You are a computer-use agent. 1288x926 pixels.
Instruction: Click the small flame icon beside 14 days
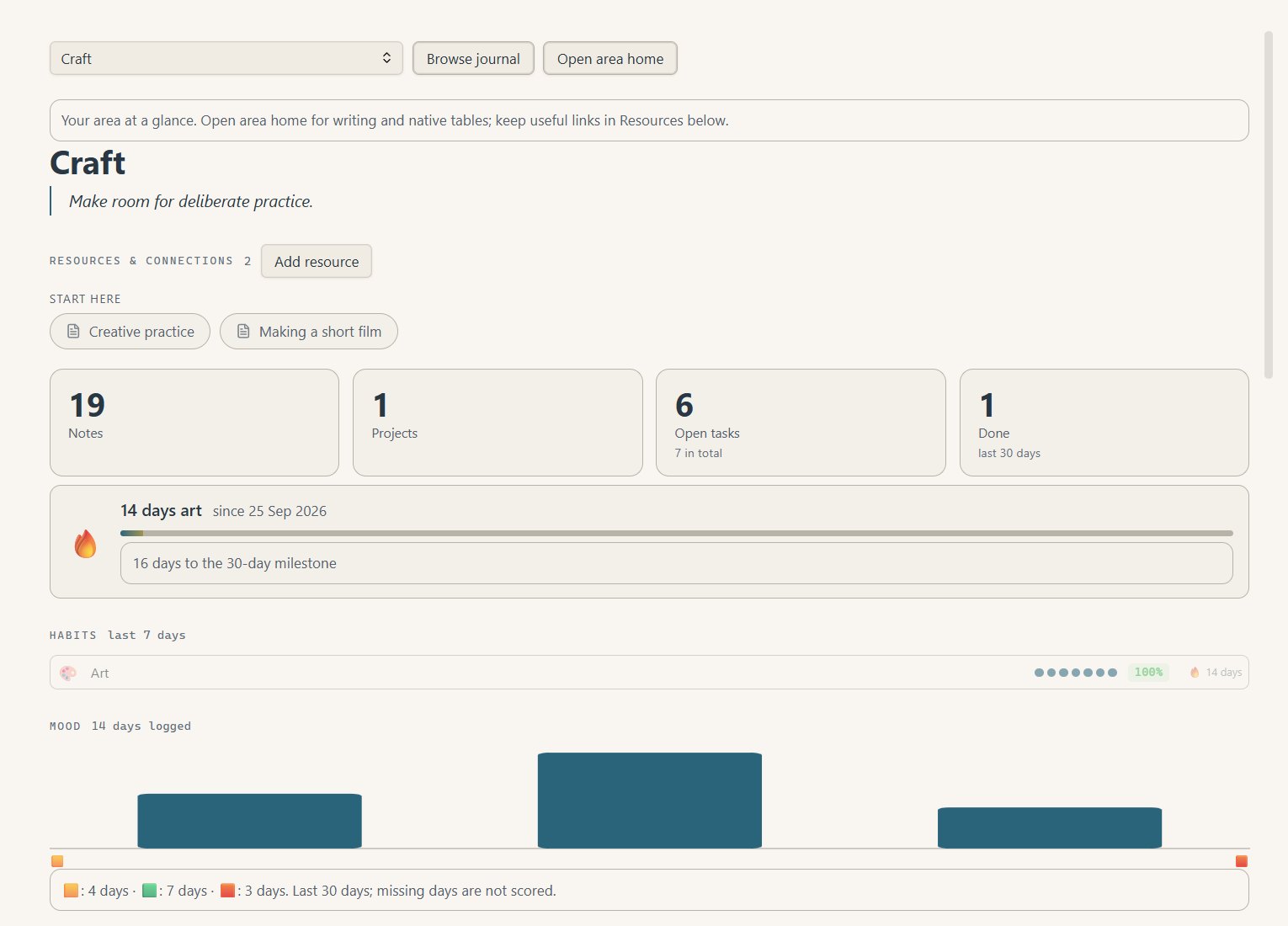[1195, 673]
